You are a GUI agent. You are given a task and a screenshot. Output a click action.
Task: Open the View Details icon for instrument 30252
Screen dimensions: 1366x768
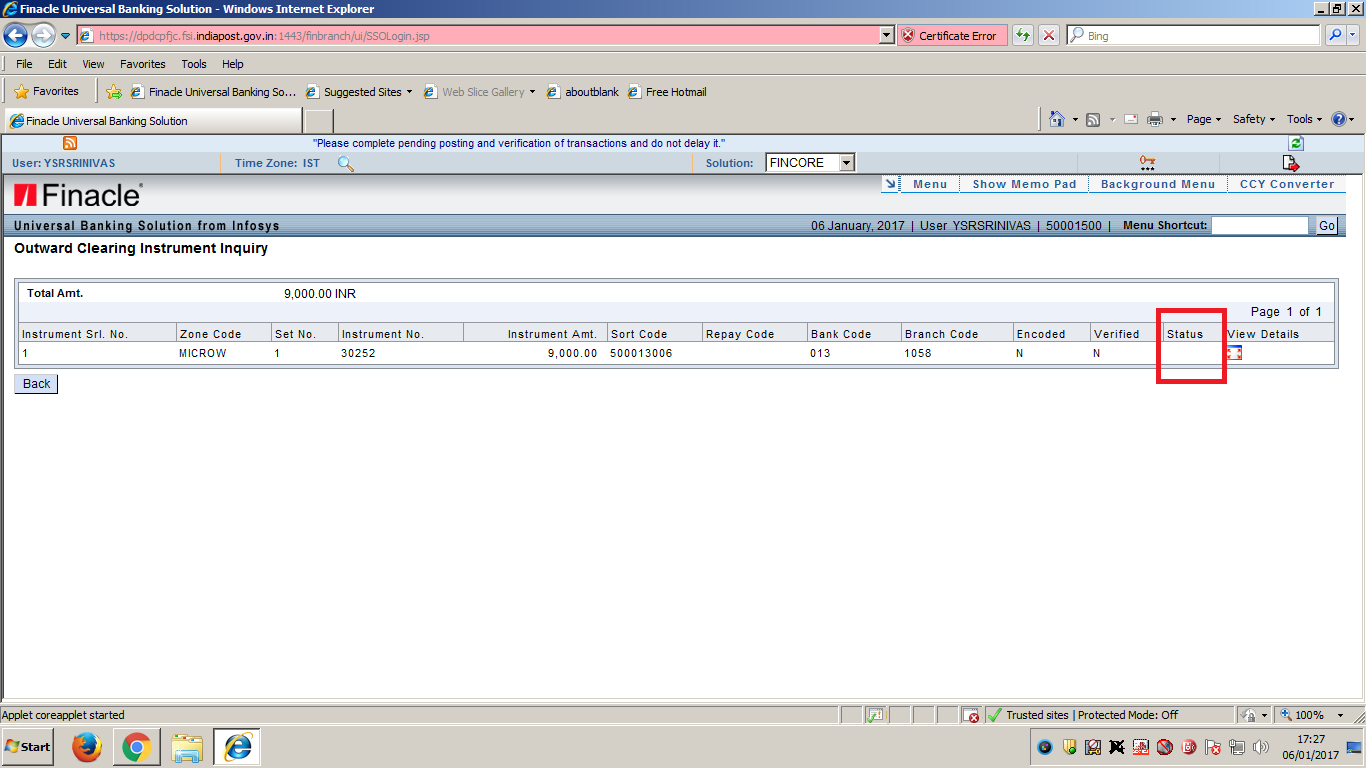1234,352
